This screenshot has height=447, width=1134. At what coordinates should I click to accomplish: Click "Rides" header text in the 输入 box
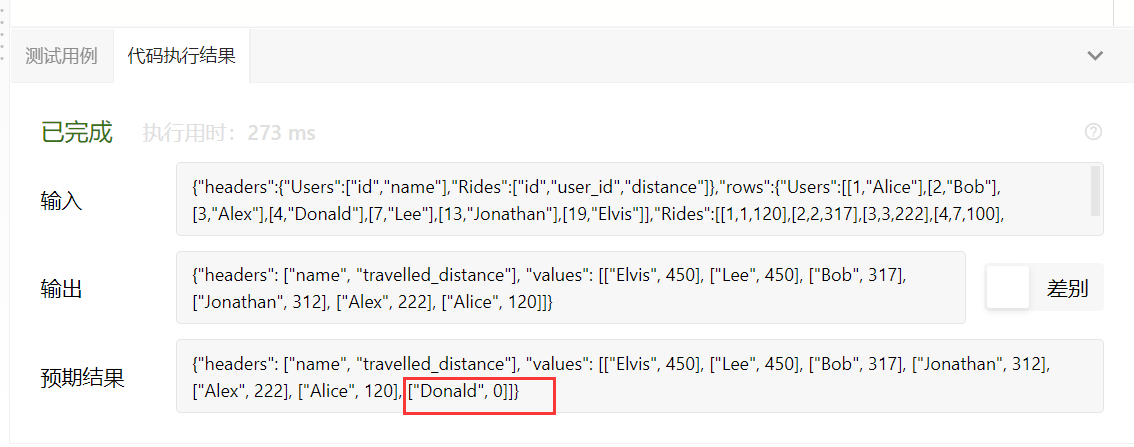pyautogui.click(x=478, y=186)
